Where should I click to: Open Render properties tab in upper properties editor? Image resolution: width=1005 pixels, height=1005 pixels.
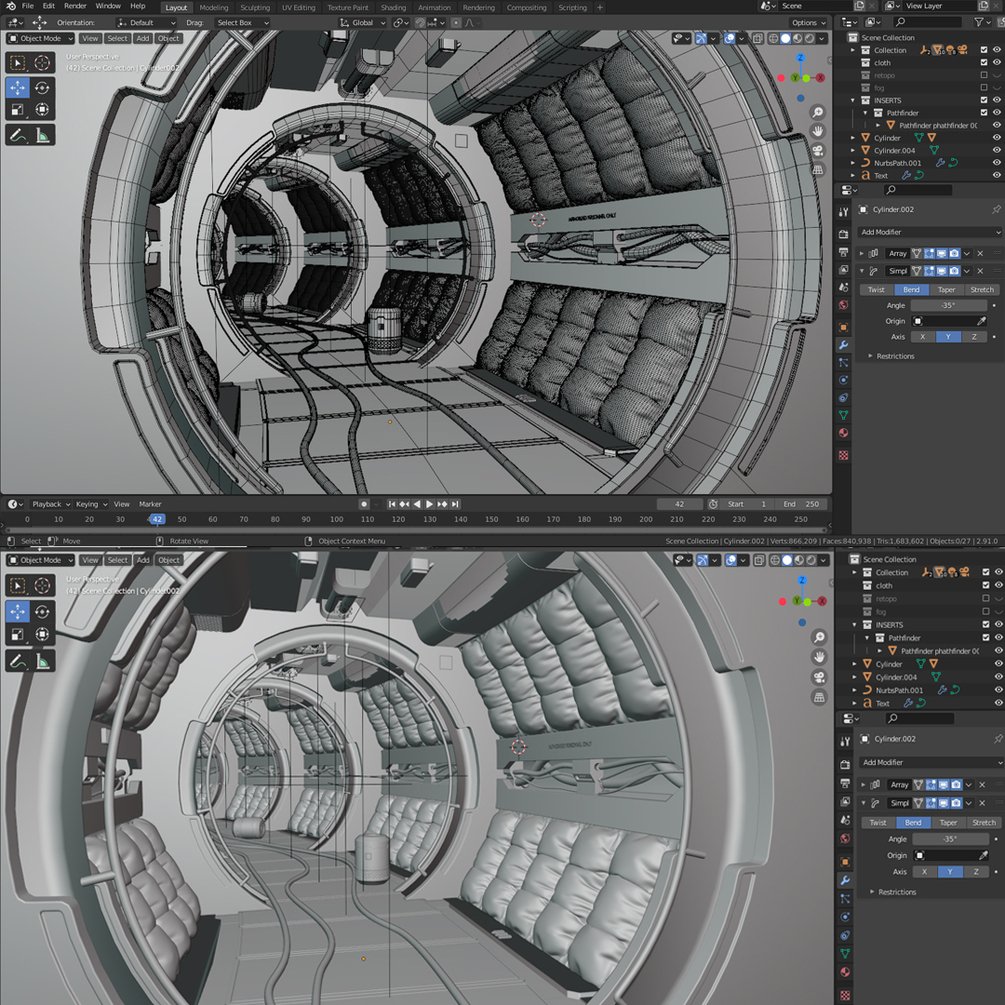click(x=843, y=234)
